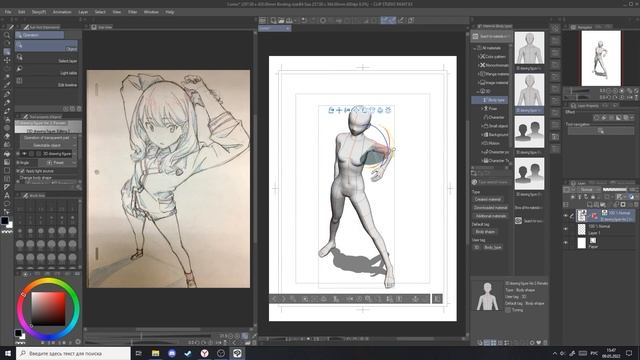Toggle eye icon in Tool property object list
This screenshot has width=640, height=360.
click(24, 154)
